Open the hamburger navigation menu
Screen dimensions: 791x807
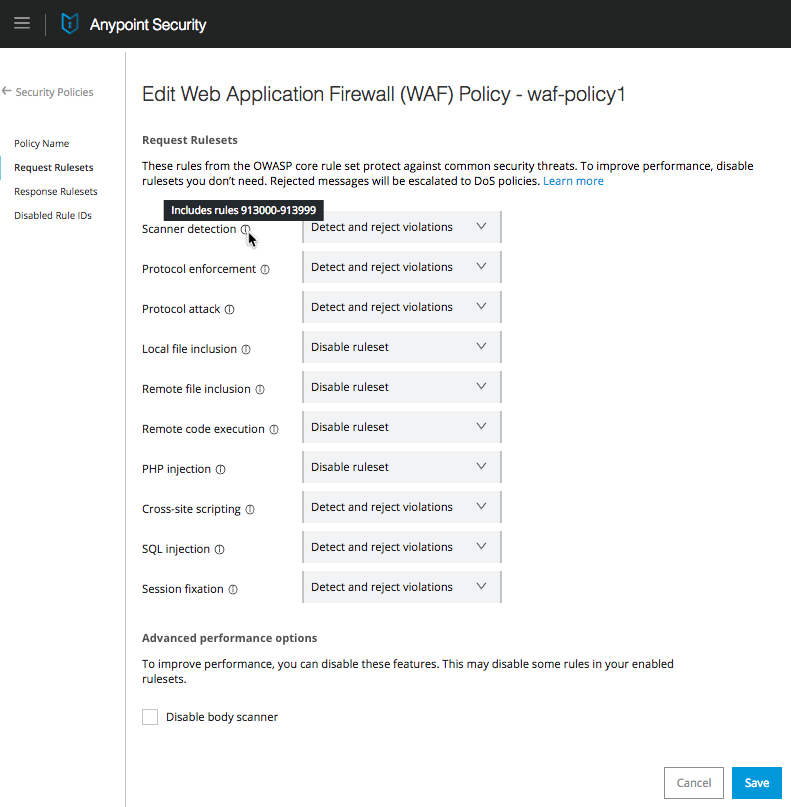click(22, 23)
